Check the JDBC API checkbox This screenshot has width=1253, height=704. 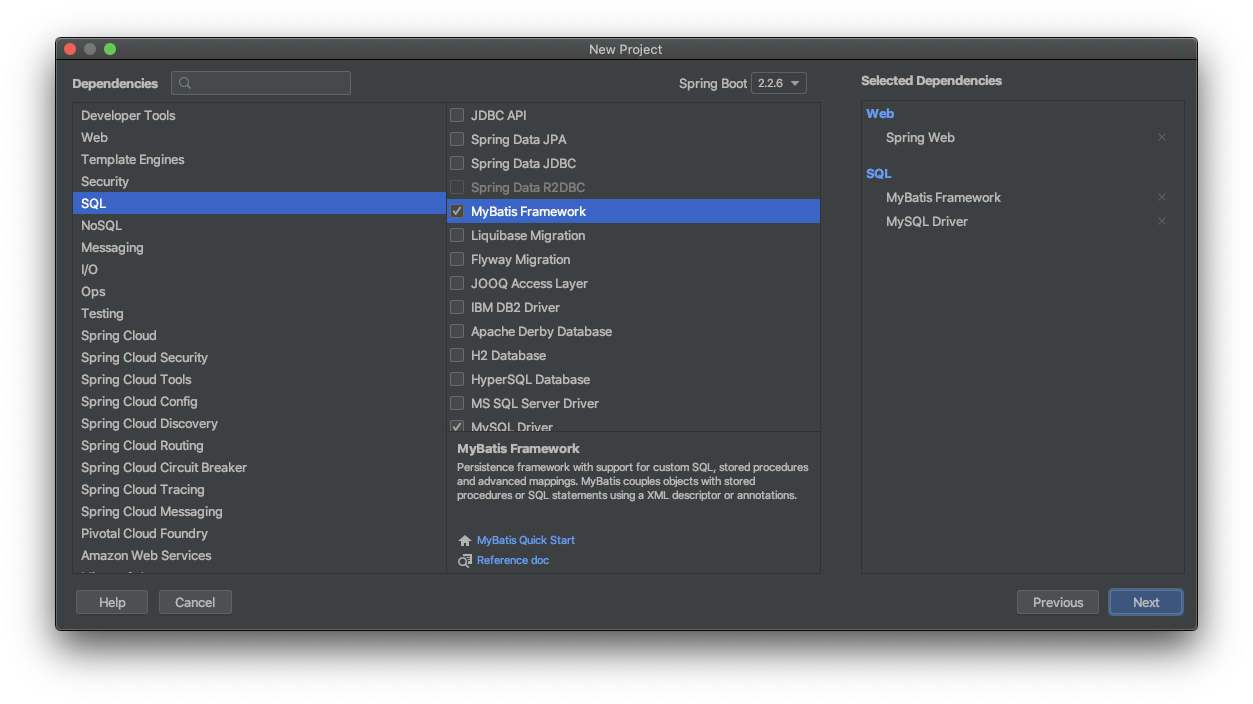pyautogui.click(x=457, y=115)
